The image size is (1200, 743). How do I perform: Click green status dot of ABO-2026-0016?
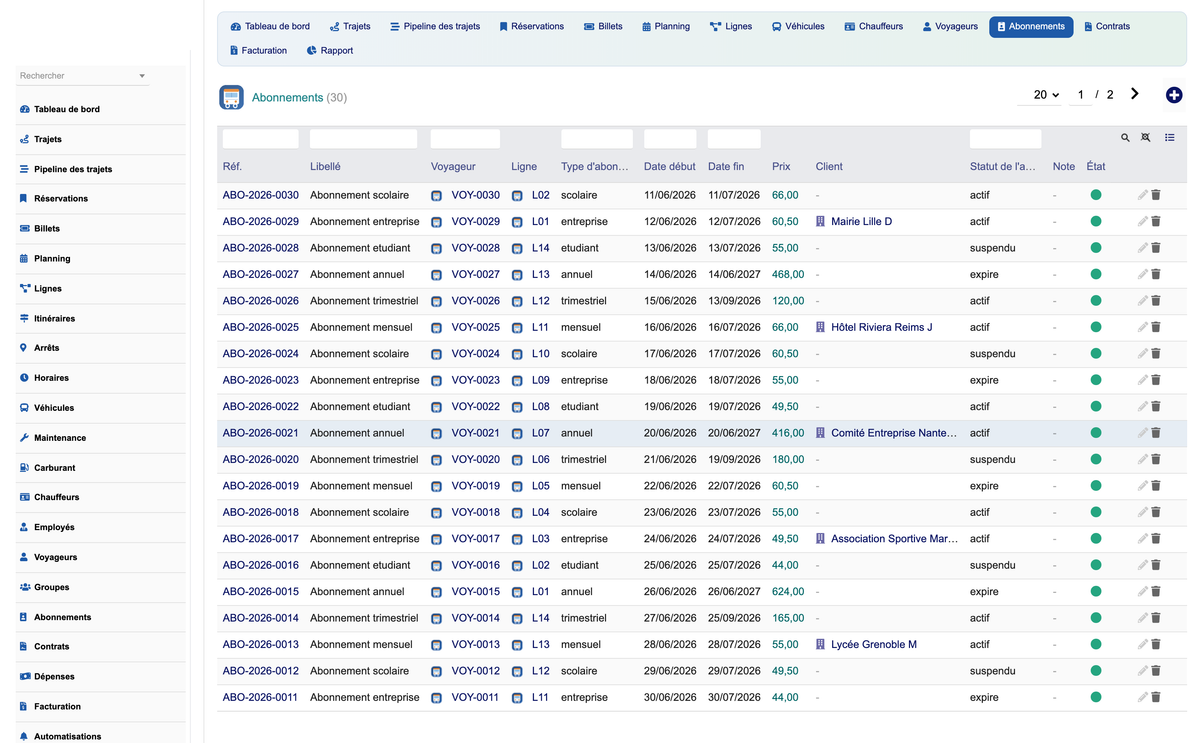click(1096, 565)
